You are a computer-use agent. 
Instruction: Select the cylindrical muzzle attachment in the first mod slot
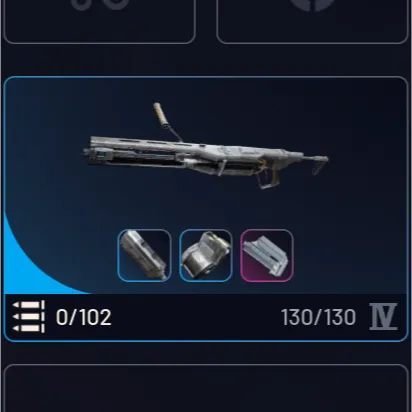(x=144, y=256)
